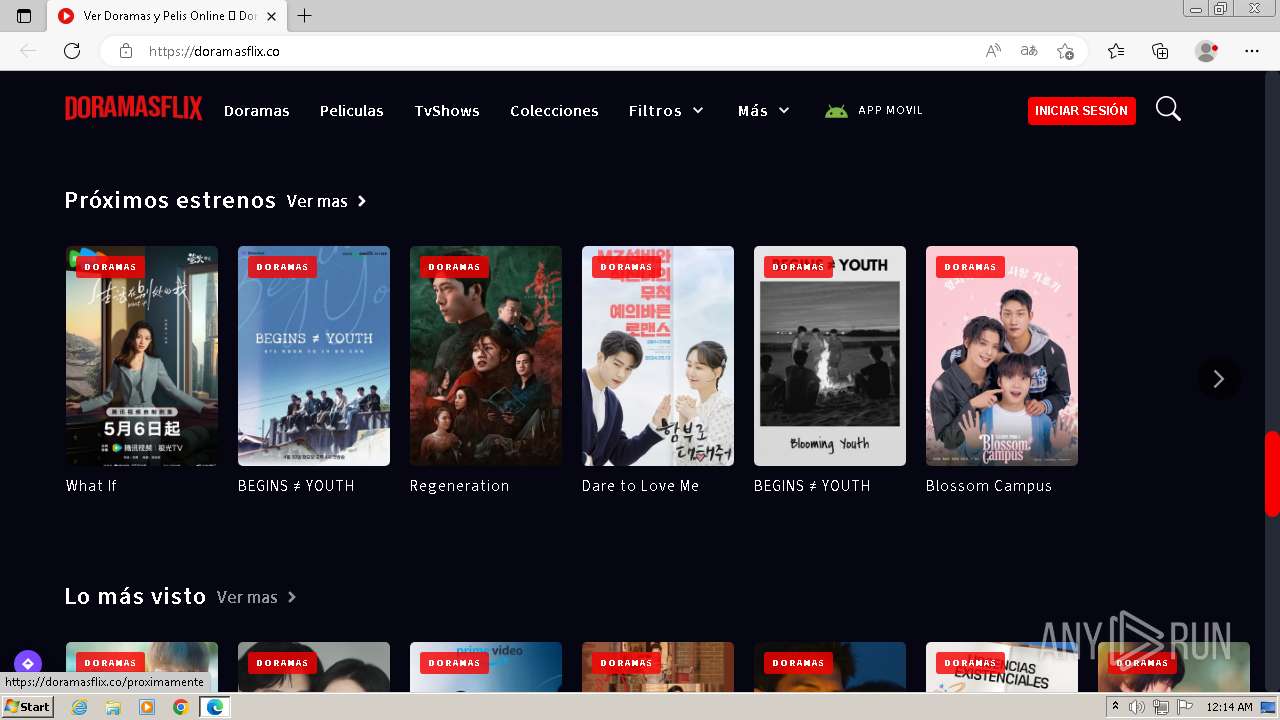Click the What If title text

pyautogui.click(x=91, y=486)
